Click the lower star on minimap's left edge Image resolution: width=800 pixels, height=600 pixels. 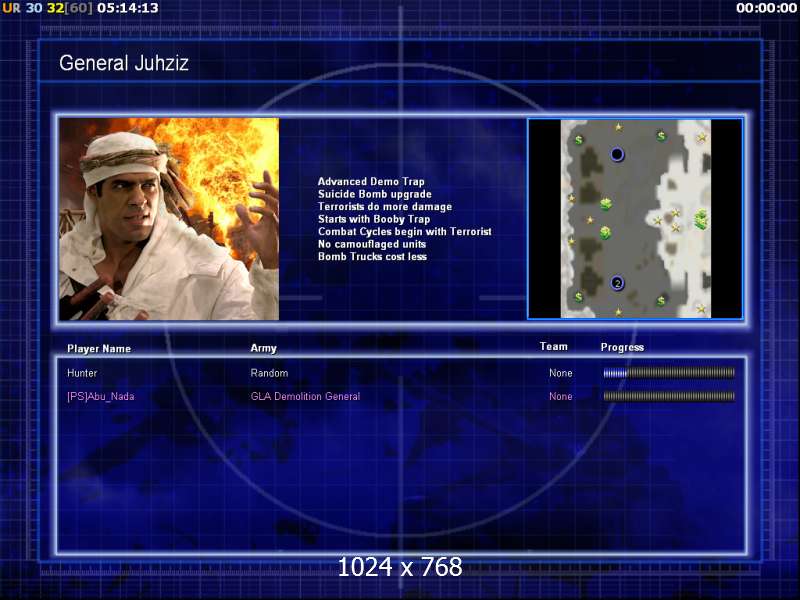coord(571,241)
